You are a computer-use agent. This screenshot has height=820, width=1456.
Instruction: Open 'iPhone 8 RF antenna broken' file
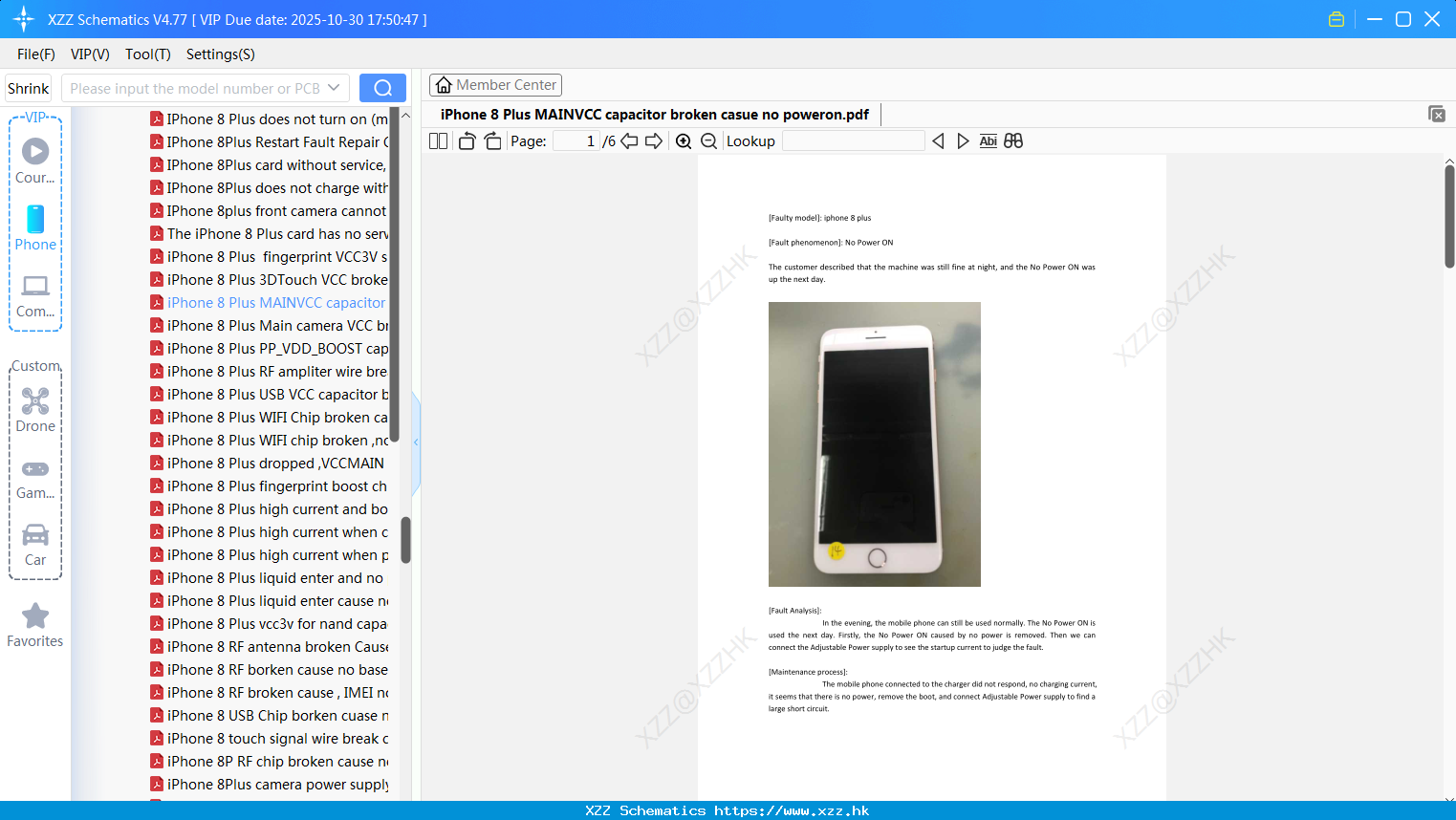(270, 647)
